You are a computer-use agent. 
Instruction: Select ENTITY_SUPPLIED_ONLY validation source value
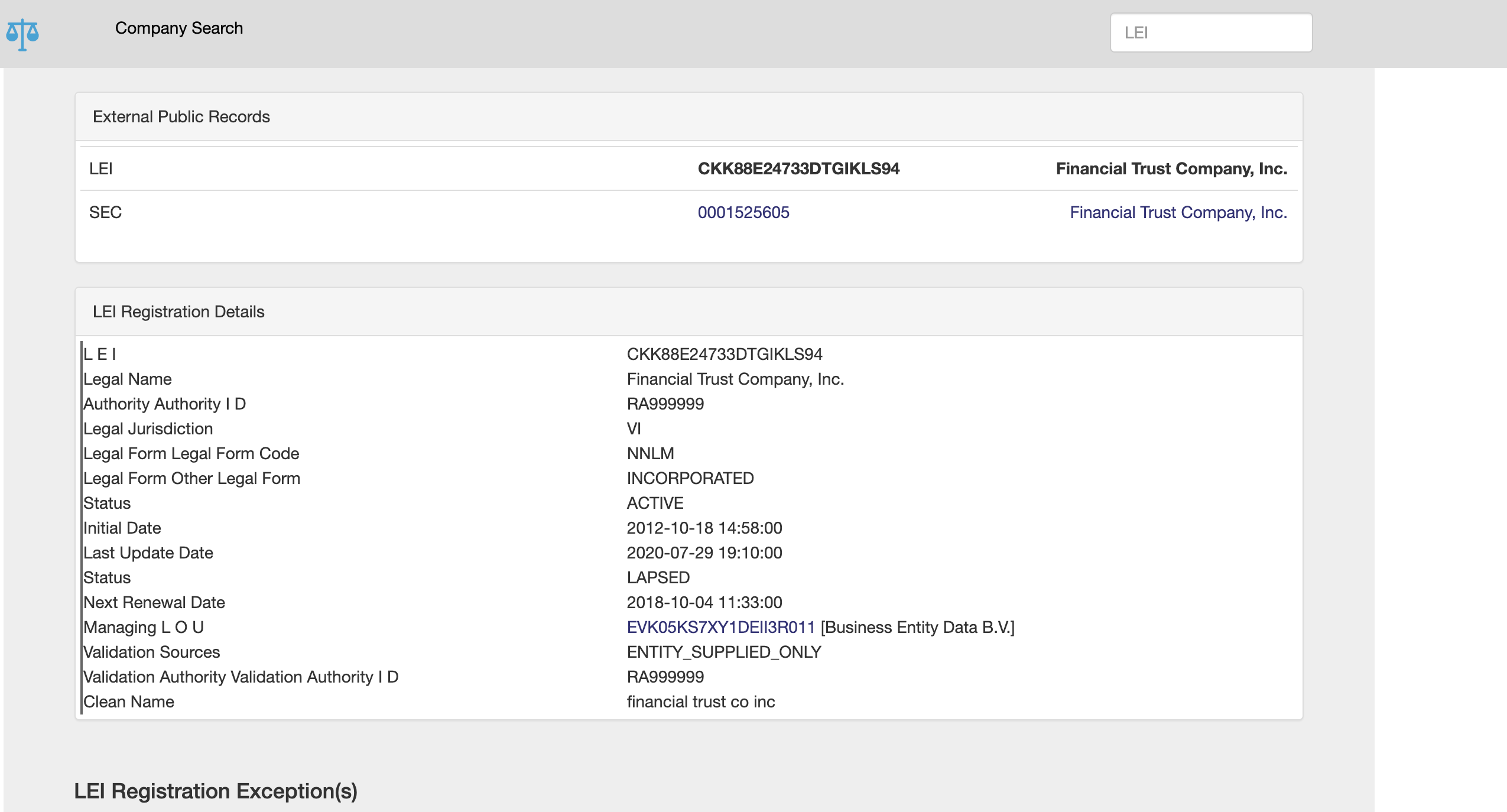tap(724, 652)
